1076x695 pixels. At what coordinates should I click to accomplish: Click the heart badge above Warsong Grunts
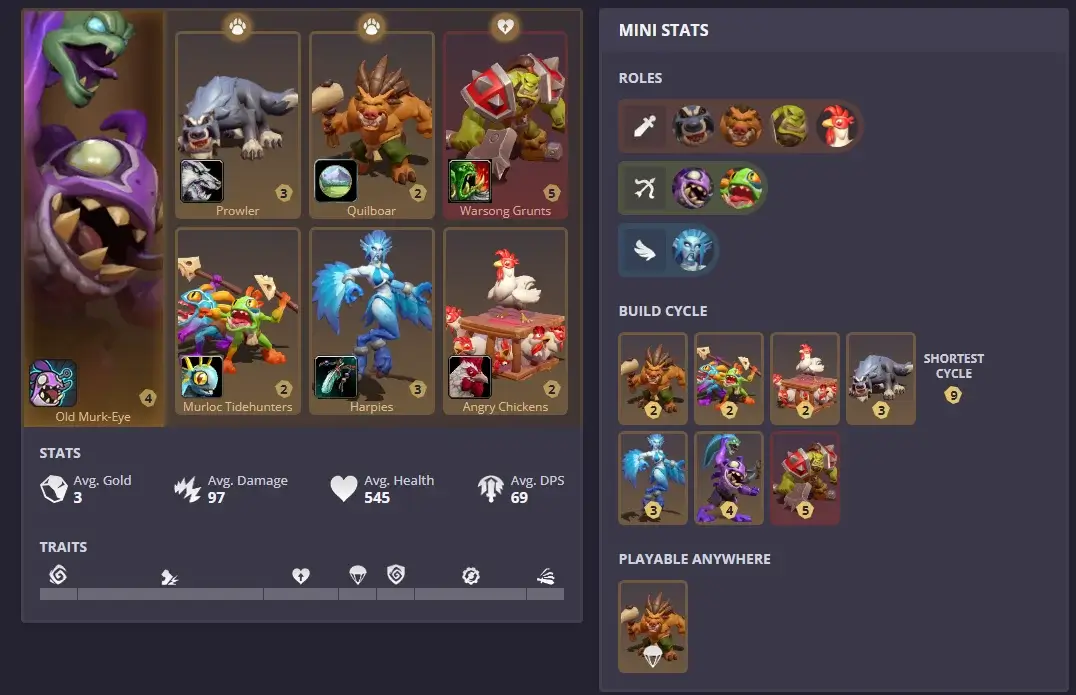click(x=505, y=27)
